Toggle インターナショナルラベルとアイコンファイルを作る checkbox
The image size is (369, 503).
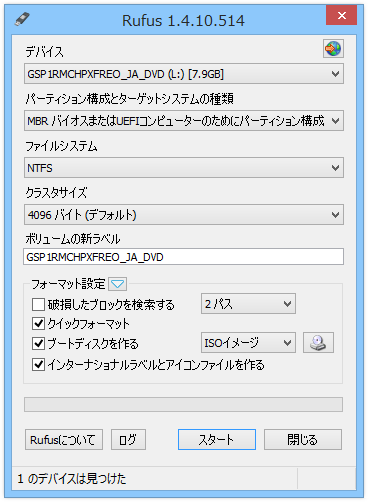tap(38, 364)
